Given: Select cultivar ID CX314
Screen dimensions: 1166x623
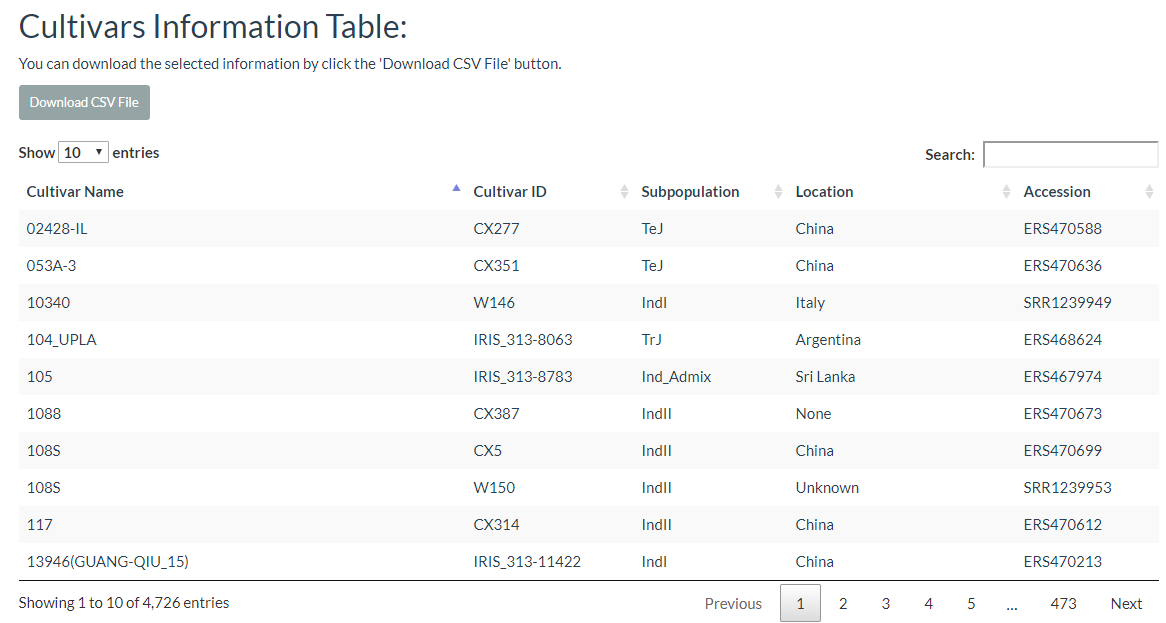Looking at the screenshot, I should coord(496,525).
